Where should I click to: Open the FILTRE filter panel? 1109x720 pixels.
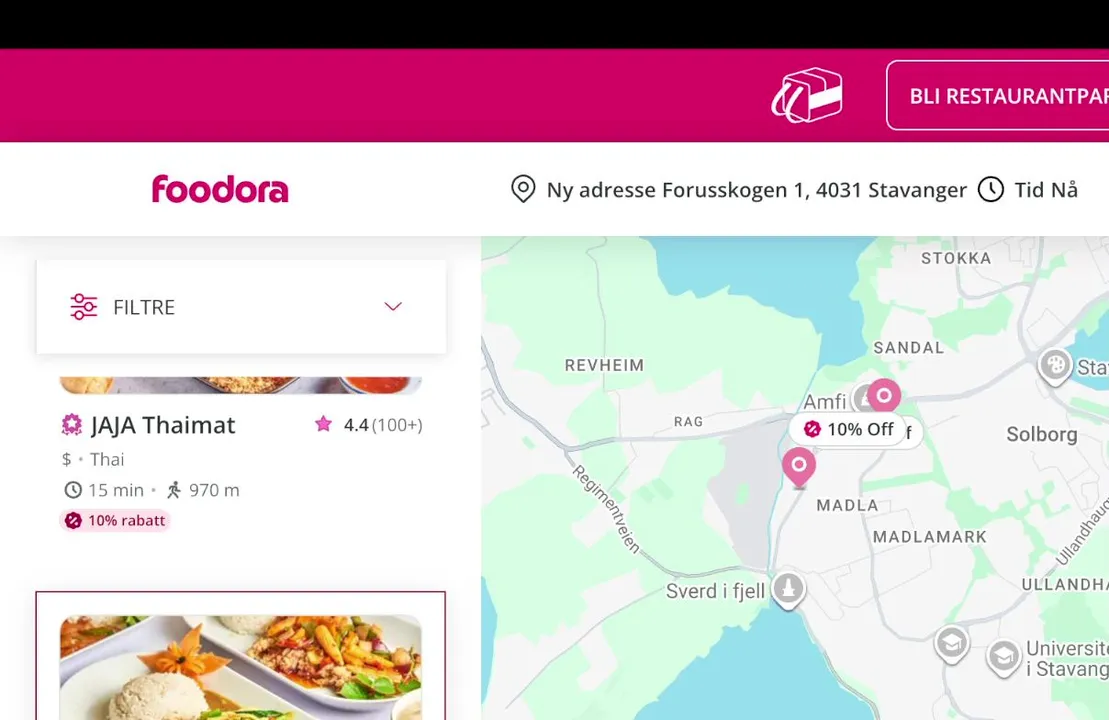(241, 307)
